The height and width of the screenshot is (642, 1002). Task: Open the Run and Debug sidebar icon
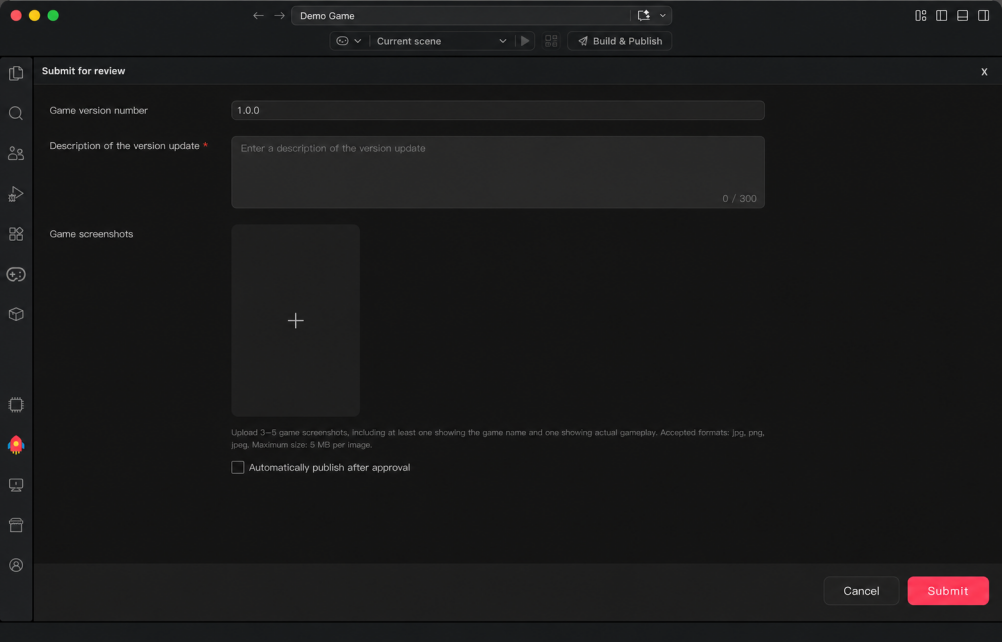click(x=16, y=194)
